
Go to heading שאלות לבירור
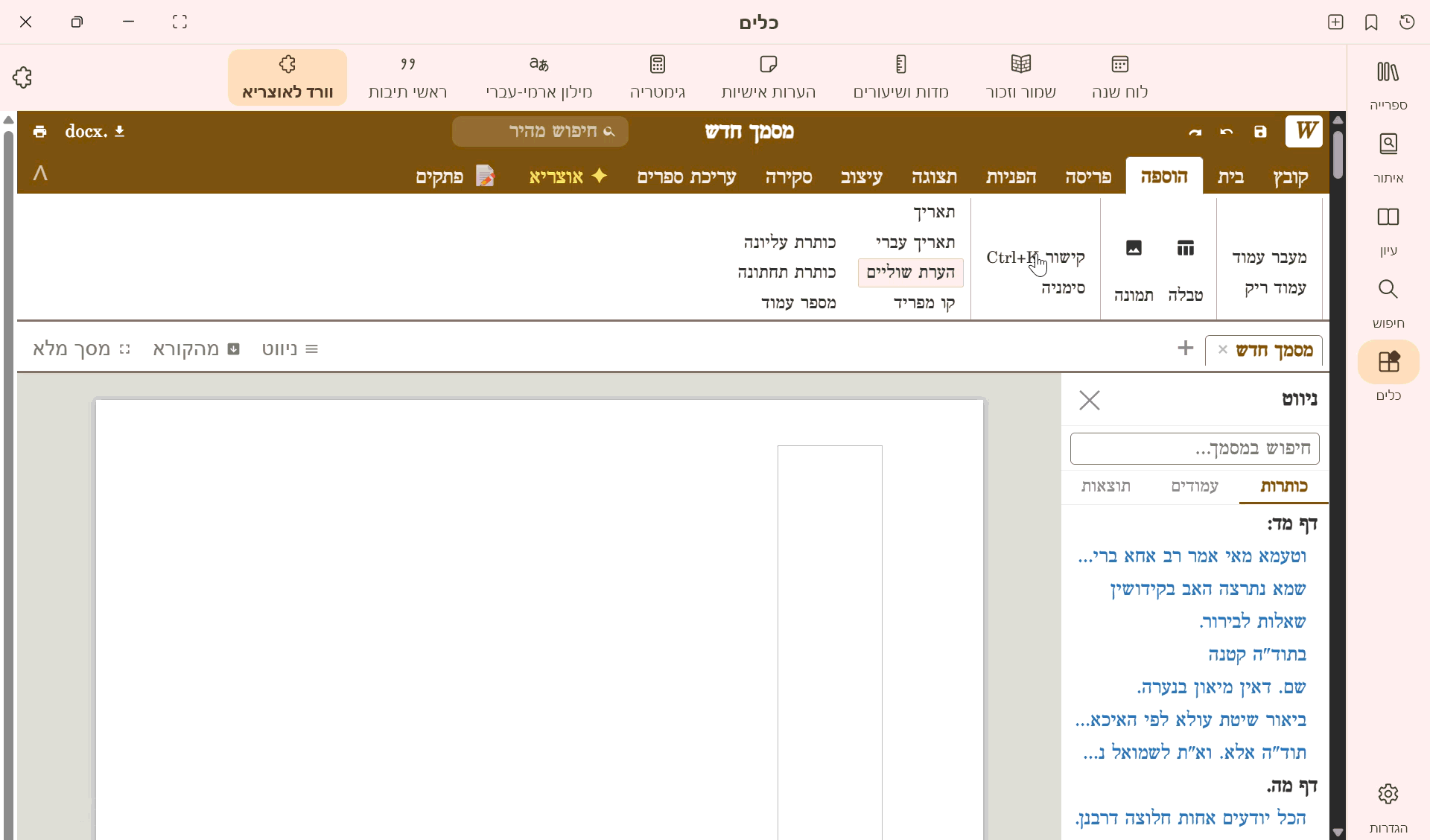(x=1253, y=622)
